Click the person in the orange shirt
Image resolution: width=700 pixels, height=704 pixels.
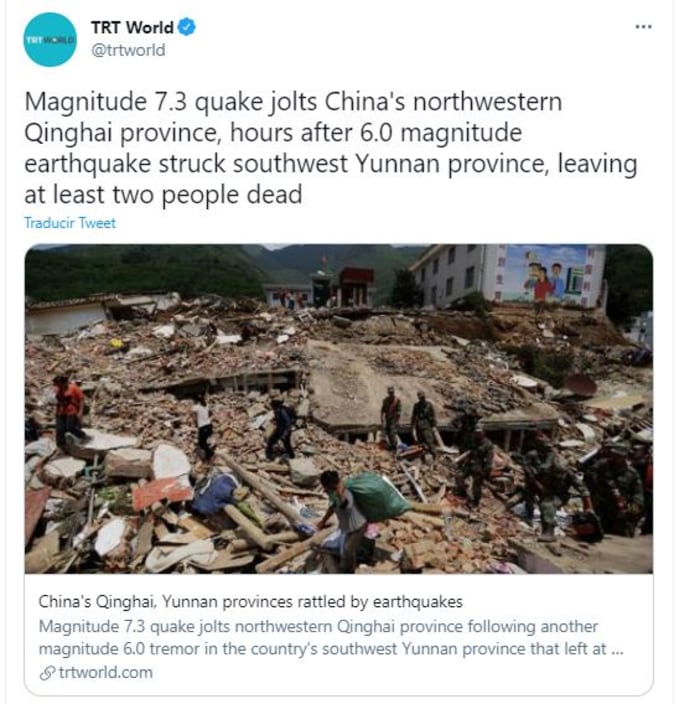point(69,410)
